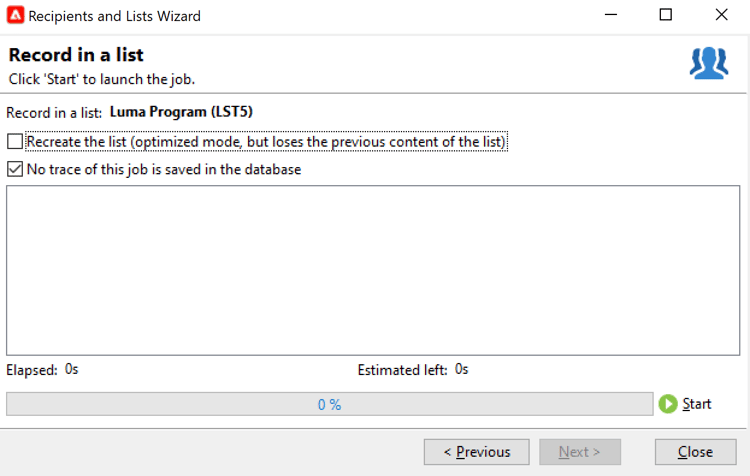Click the Luma Program (LST5) list name
This screenshot has width=750, height=476.
pyautogui.click(x=181, y=112)
